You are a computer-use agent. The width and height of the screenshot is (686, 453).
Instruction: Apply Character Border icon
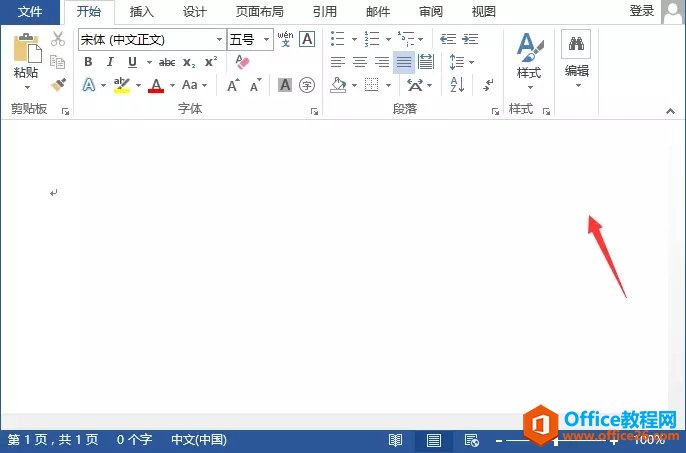coord(308,39)
